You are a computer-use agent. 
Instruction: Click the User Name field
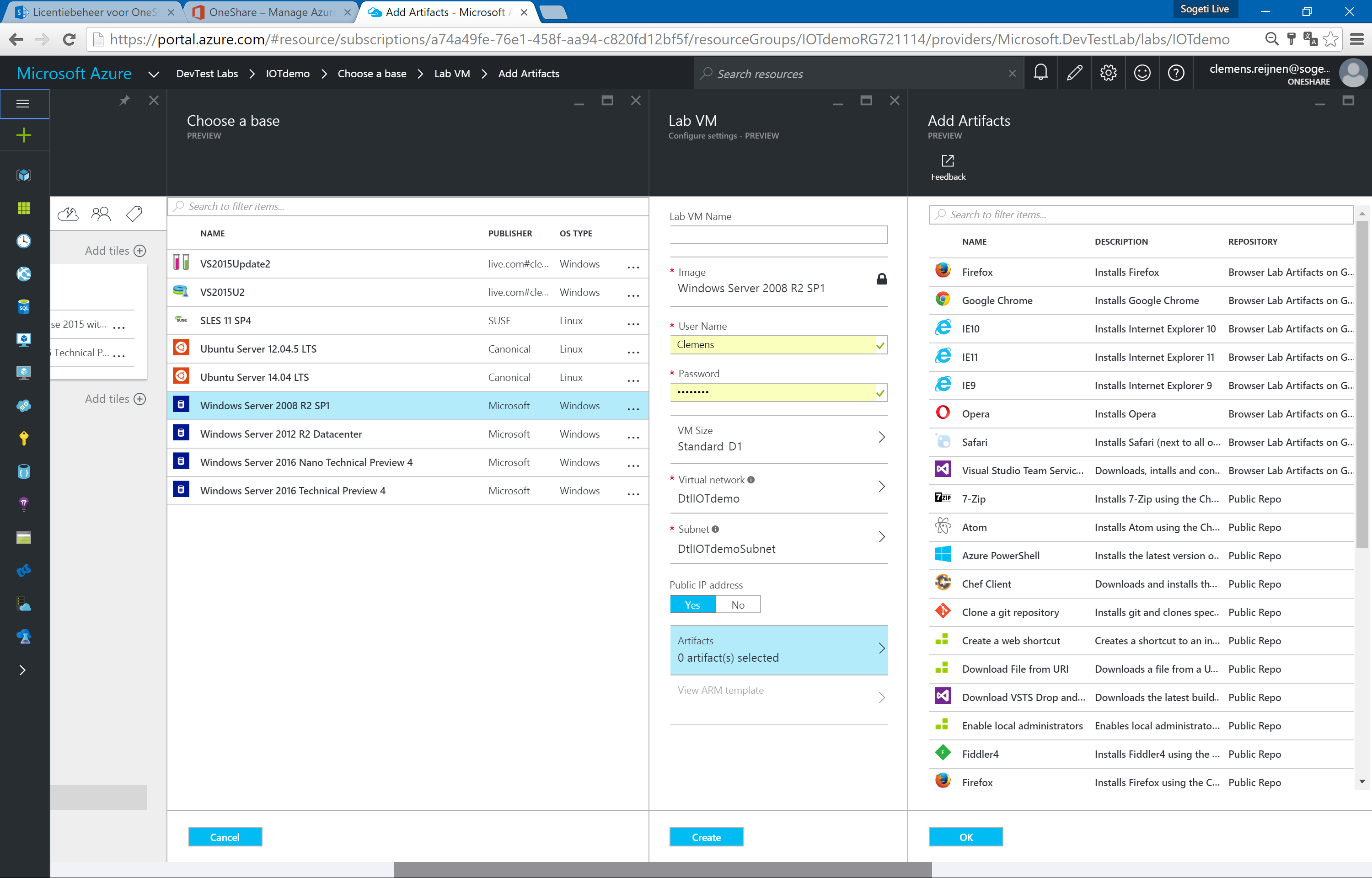tap(779, 344)
